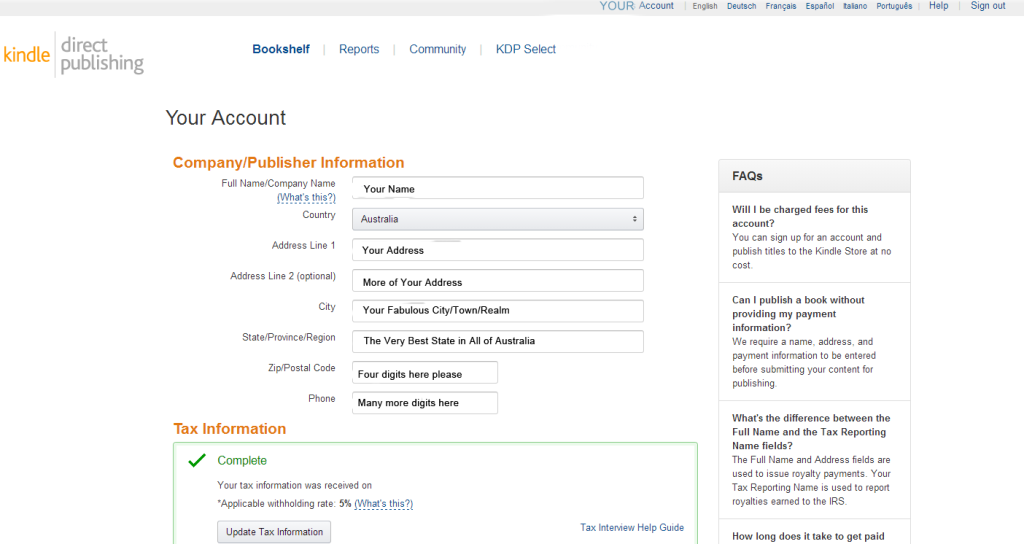Open the Tax Interview Help Guide link

(632, 528)
